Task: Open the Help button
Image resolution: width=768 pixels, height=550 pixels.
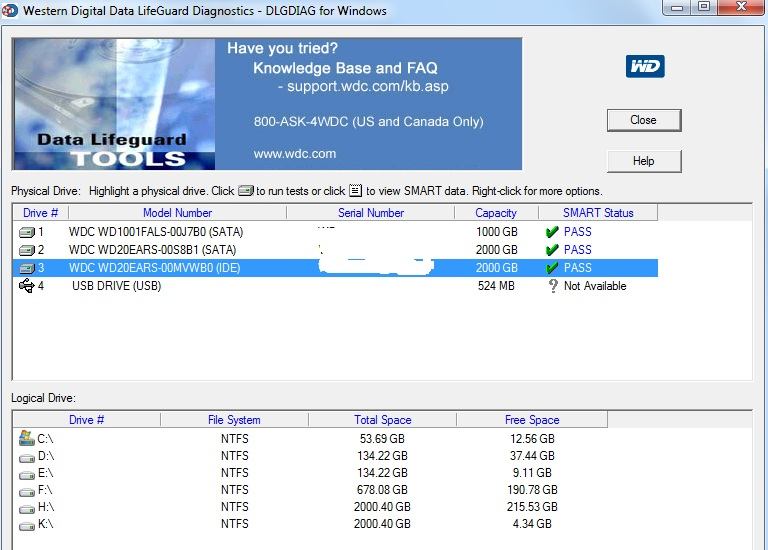Action: 644,161
